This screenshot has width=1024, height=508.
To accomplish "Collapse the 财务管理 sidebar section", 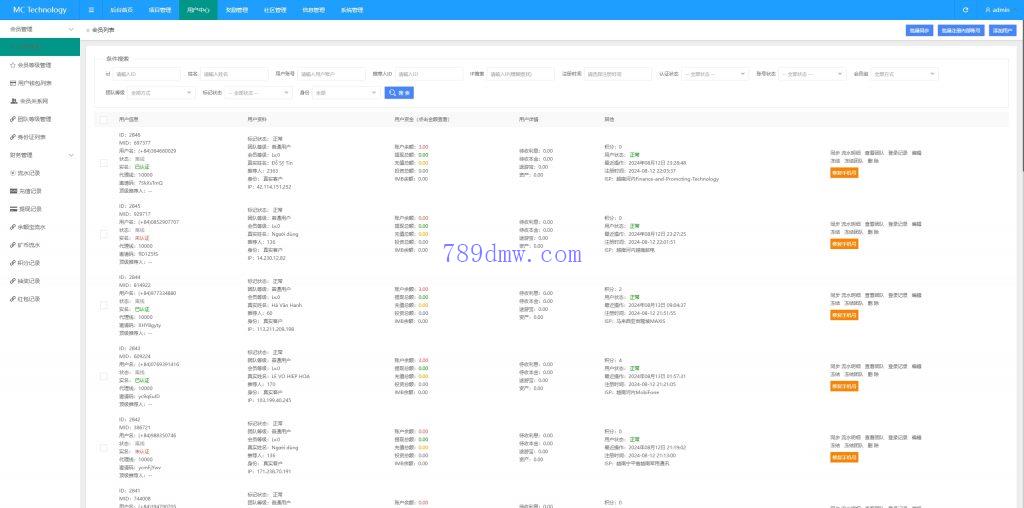I will pos(70,155).
